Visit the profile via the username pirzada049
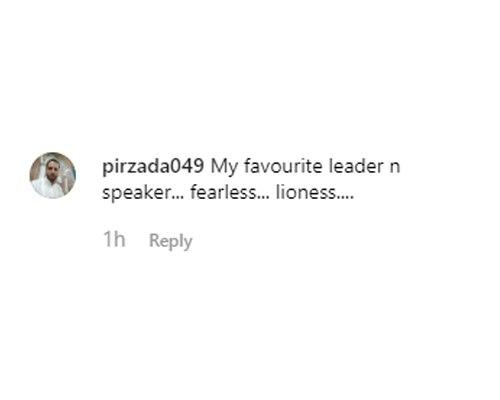Image resolution: width=500 pixels, height=400 pixels. click(x=153, y=166)
